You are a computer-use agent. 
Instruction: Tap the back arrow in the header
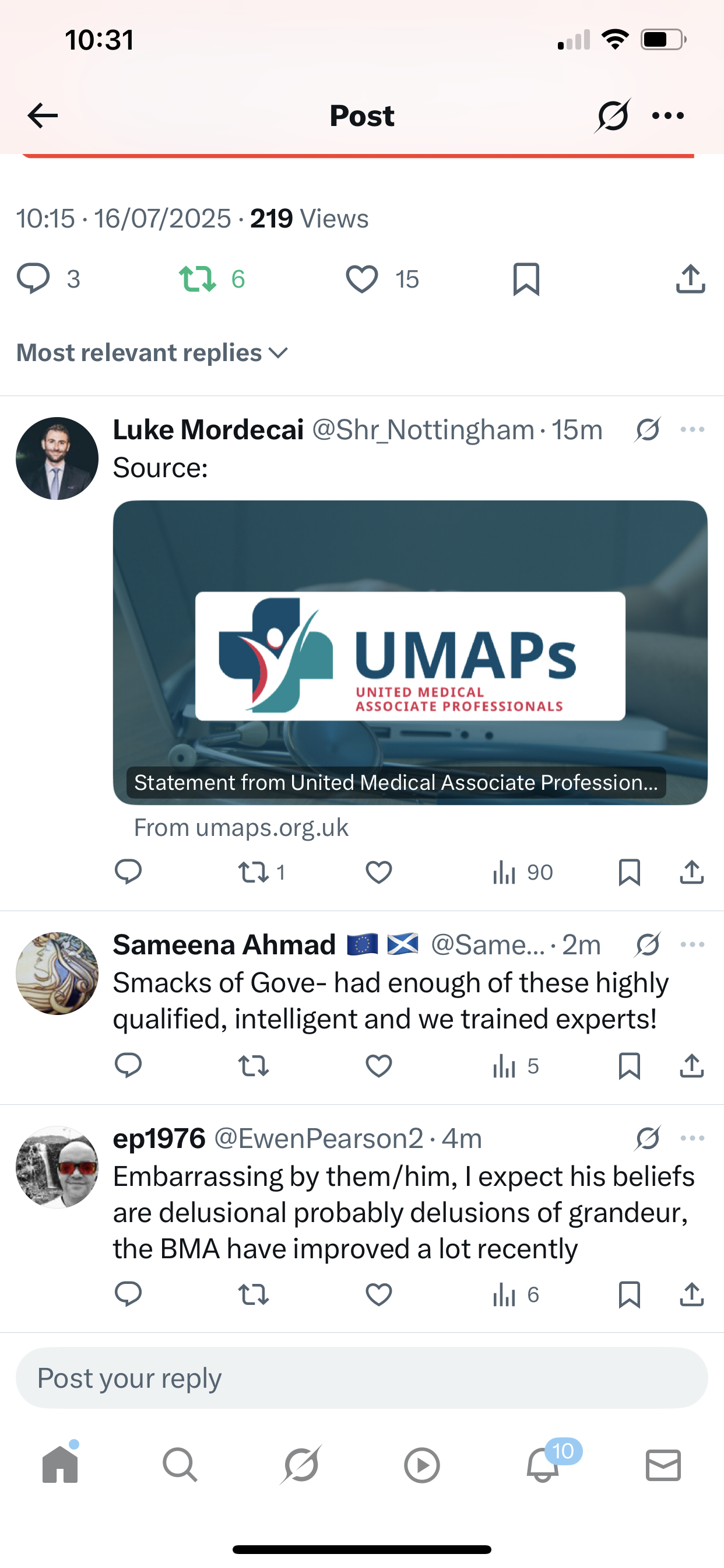click(43, 116)
